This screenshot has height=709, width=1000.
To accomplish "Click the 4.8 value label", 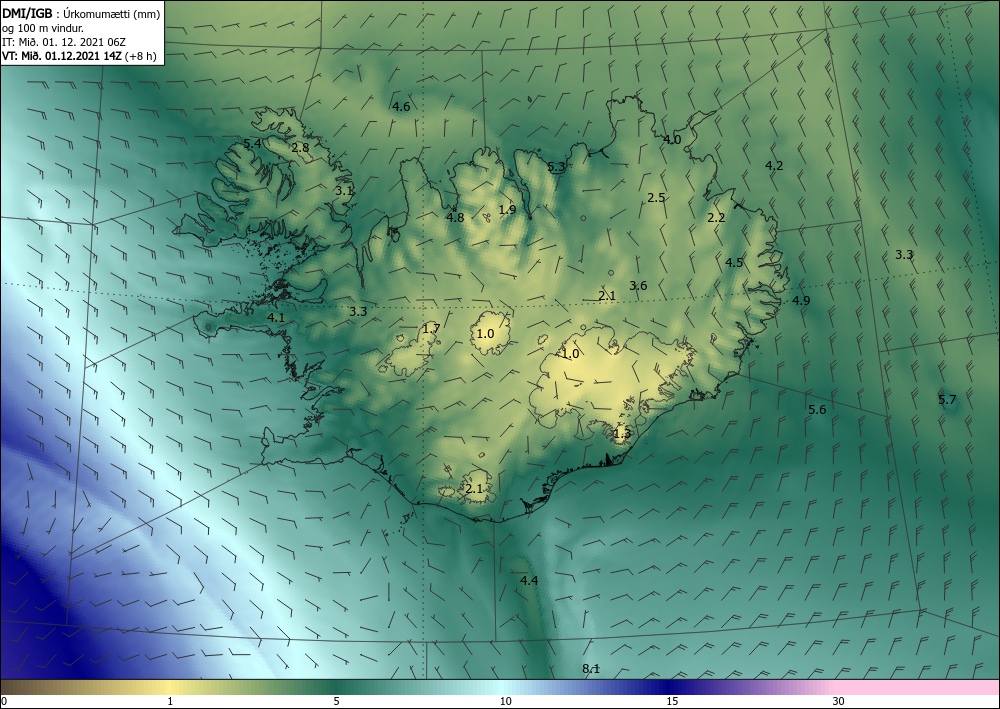I will pyautogui.click(x=455, y=217).
